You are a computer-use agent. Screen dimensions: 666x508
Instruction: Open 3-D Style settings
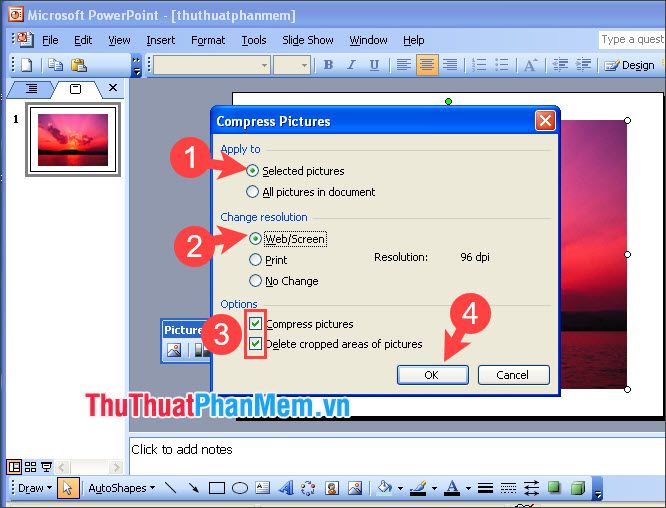click(578, 488)
